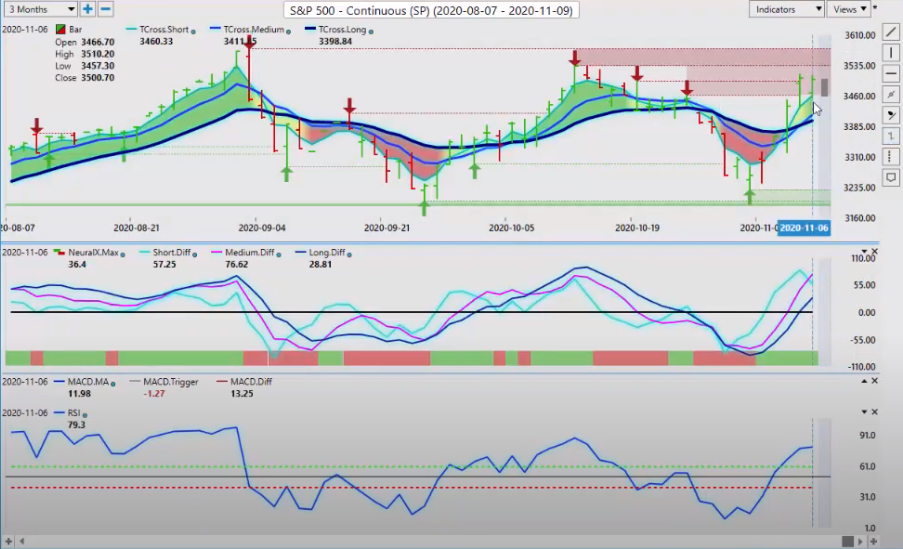Viewport: 903px width, 549px height.
Task: Nudge the horizontal scrollbar left using its arrow
Action: (22, 542)
